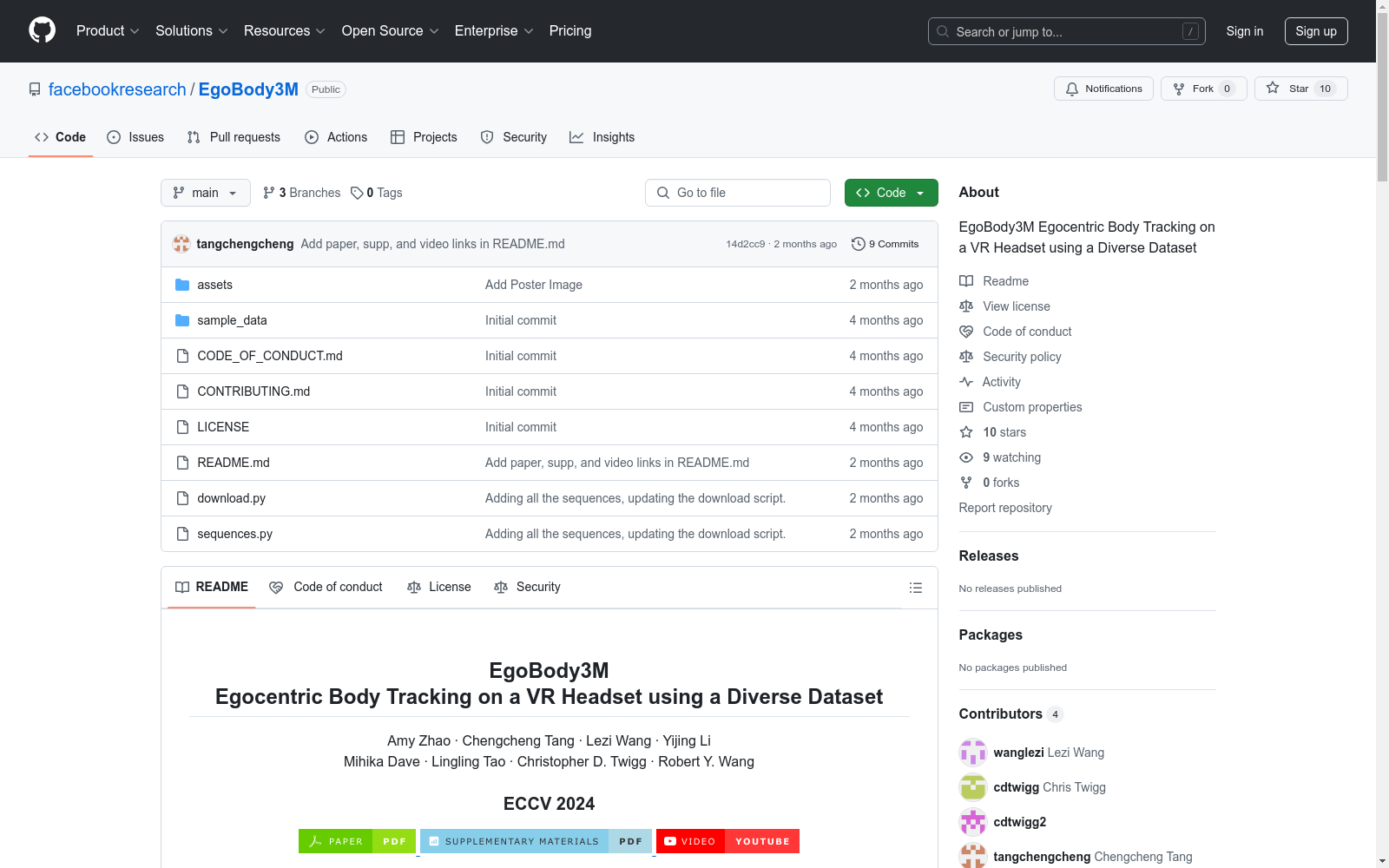This screenshot has width=1389, height=868.
Task: Open the SUPPLEMENTARY MATERIALS PDF badge
Action: tap(536, 841)
